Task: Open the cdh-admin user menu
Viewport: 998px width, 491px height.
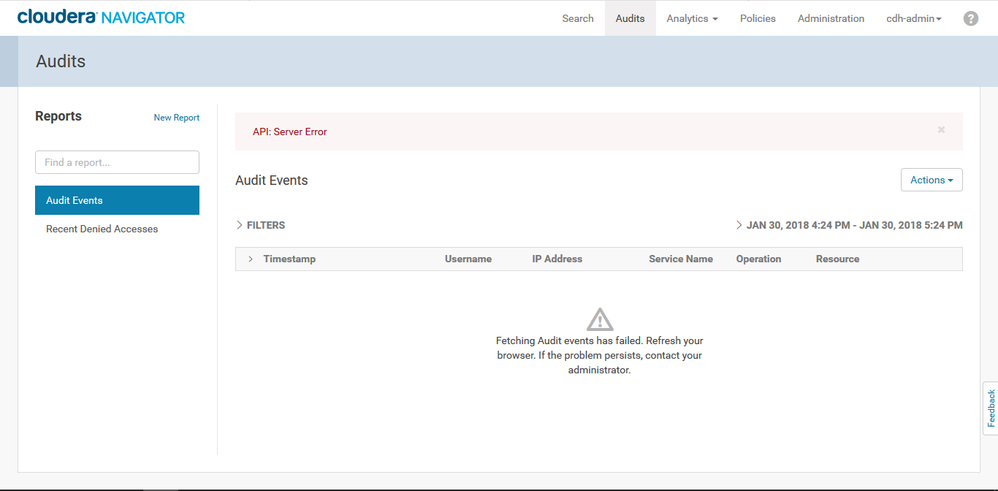Action: pos(914,18)
